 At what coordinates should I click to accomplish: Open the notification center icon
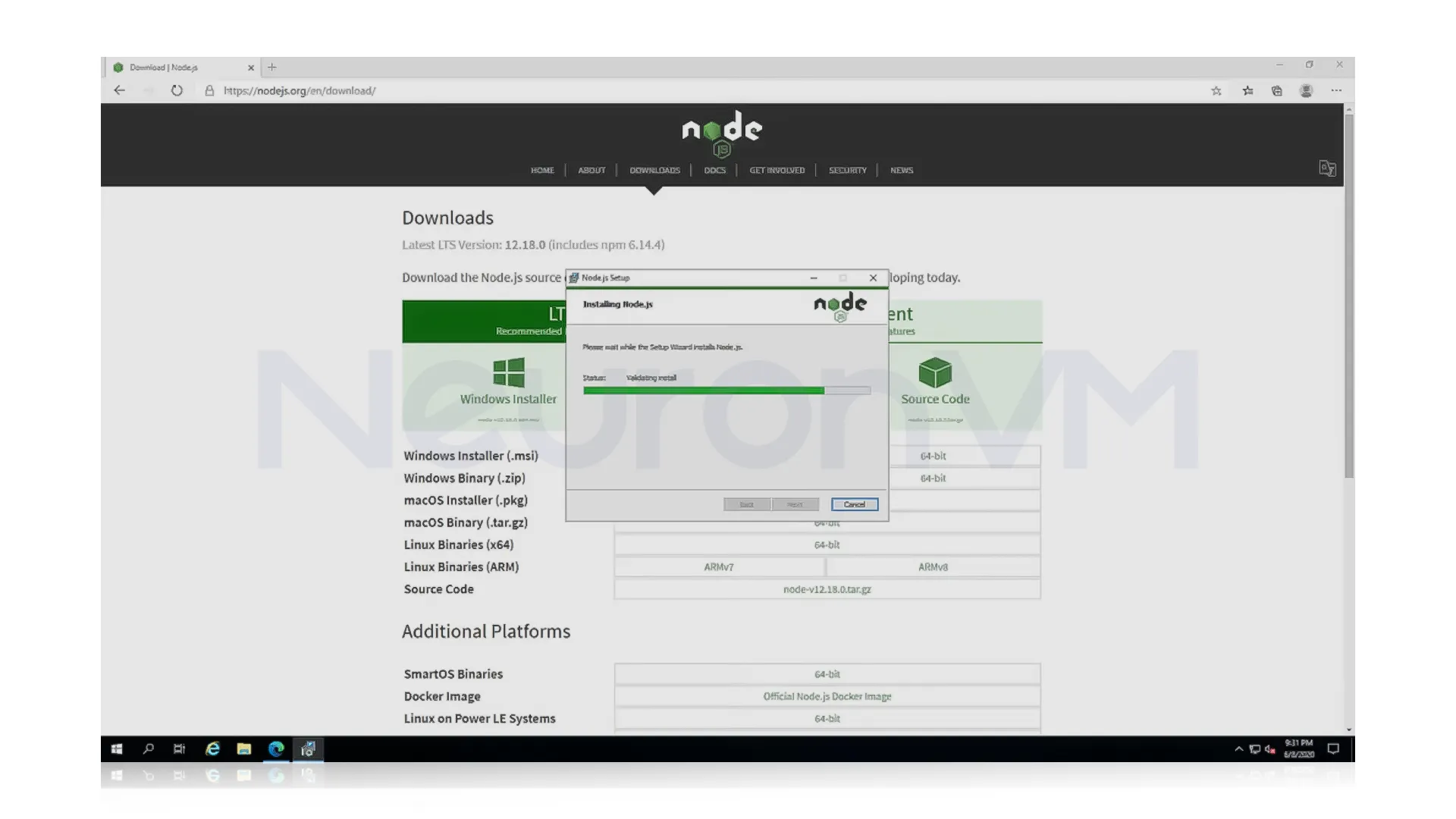point(1333,749)
